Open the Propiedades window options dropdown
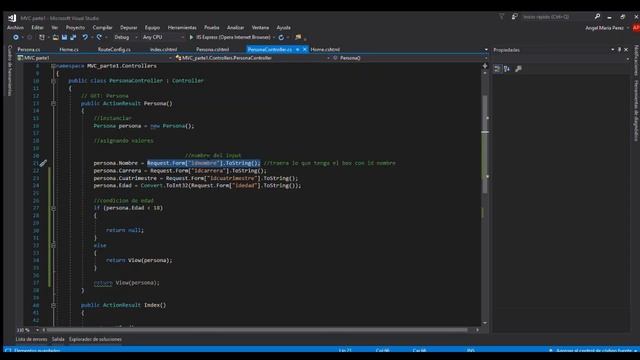The height and width of the screenshot is (360, 640). click(613, 50)
